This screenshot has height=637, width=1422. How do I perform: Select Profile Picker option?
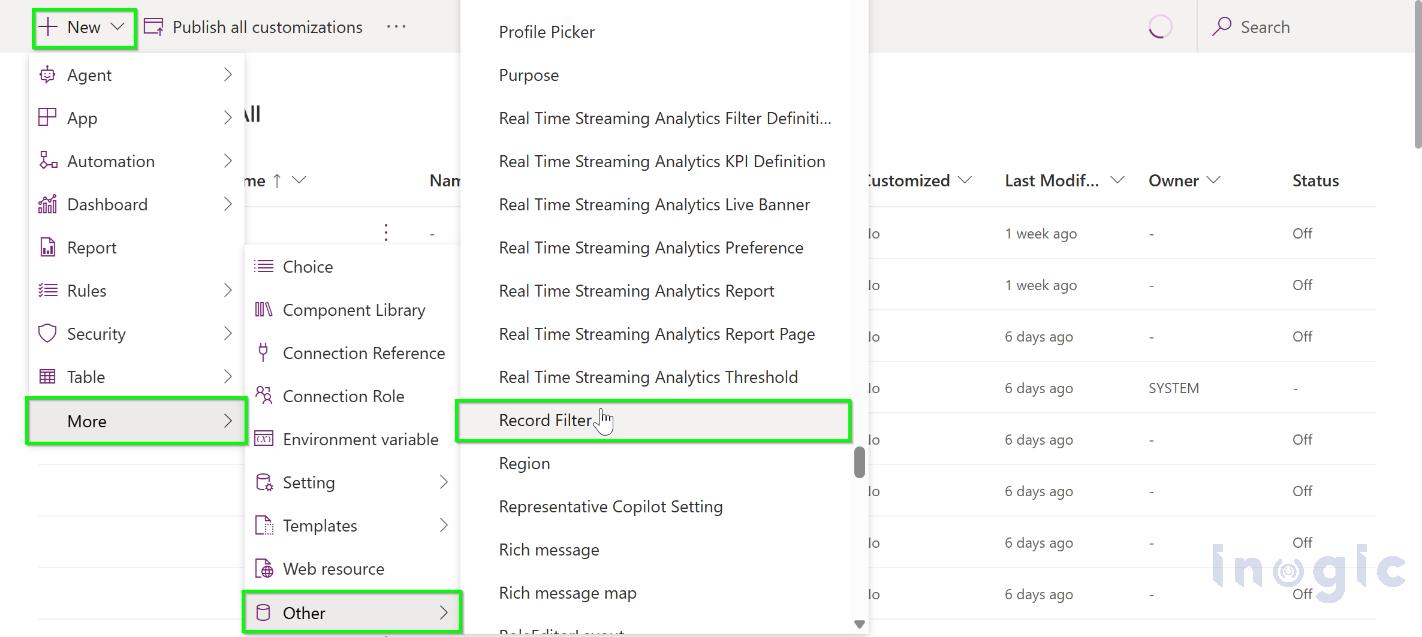[546, 32]
